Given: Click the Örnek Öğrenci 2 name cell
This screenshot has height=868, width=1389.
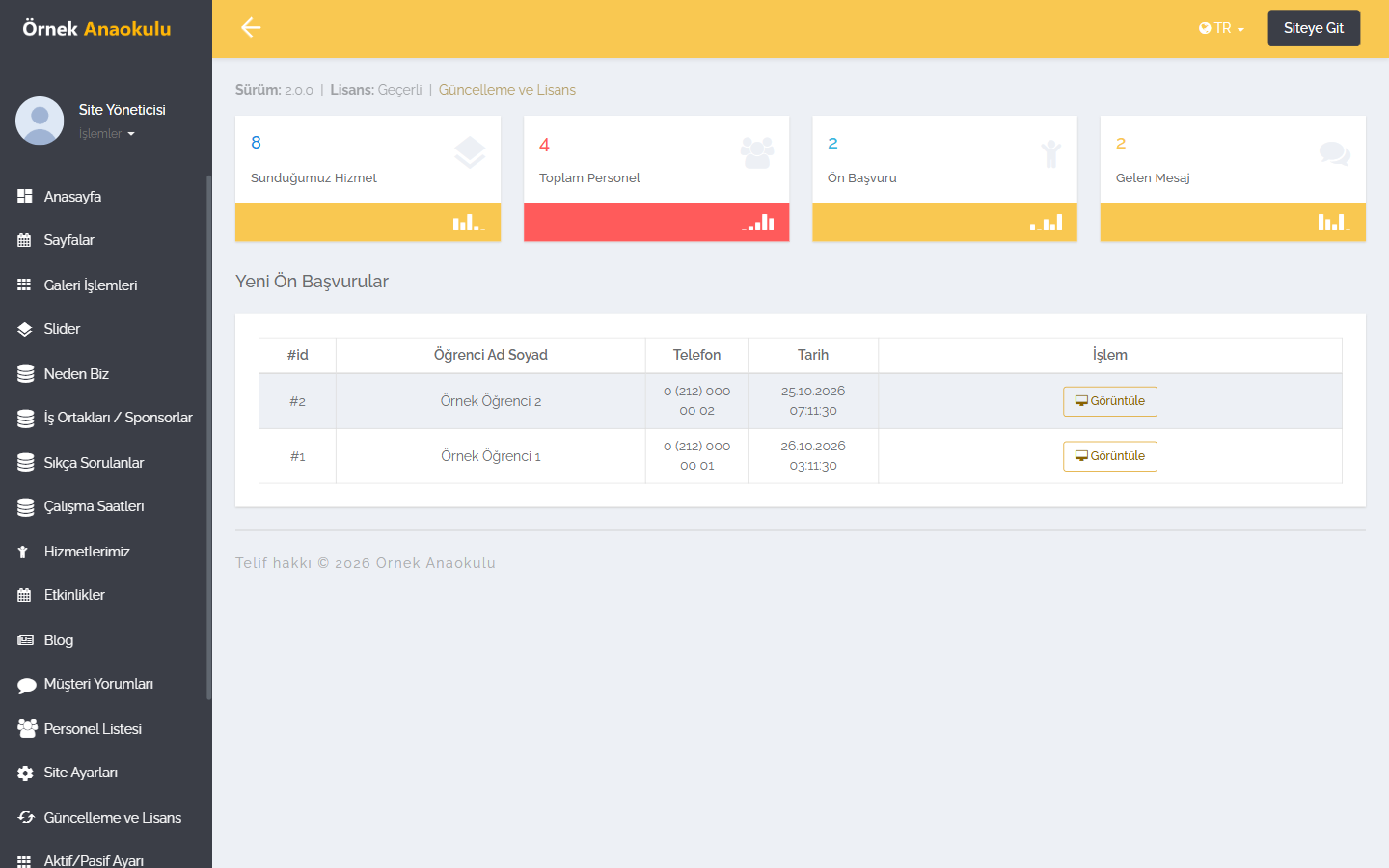Looking at the screenshot, I should click(x=491, y=401).
